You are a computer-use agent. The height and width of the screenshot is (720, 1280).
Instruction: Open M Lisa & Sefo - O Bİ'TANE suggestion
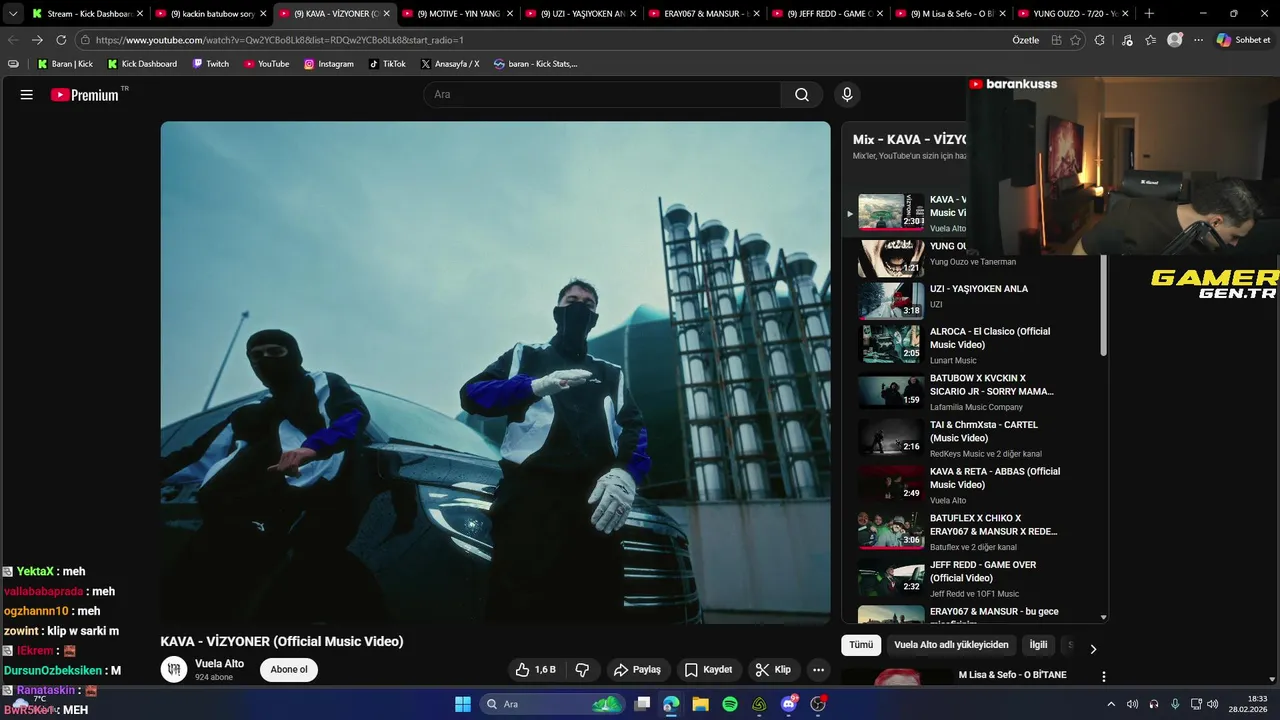point(1012,675)
